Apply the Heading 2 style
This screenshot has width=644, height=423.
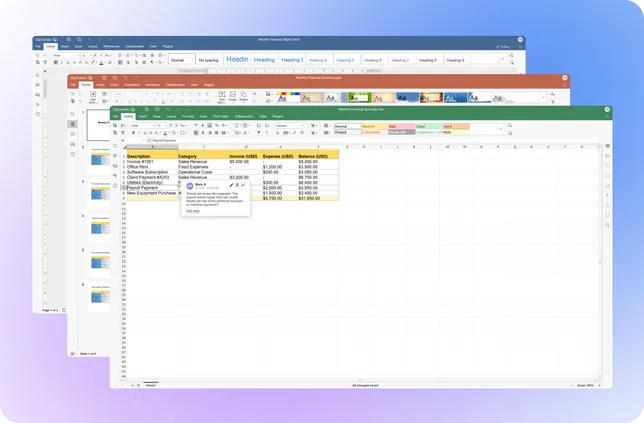(x=291, y=60)
